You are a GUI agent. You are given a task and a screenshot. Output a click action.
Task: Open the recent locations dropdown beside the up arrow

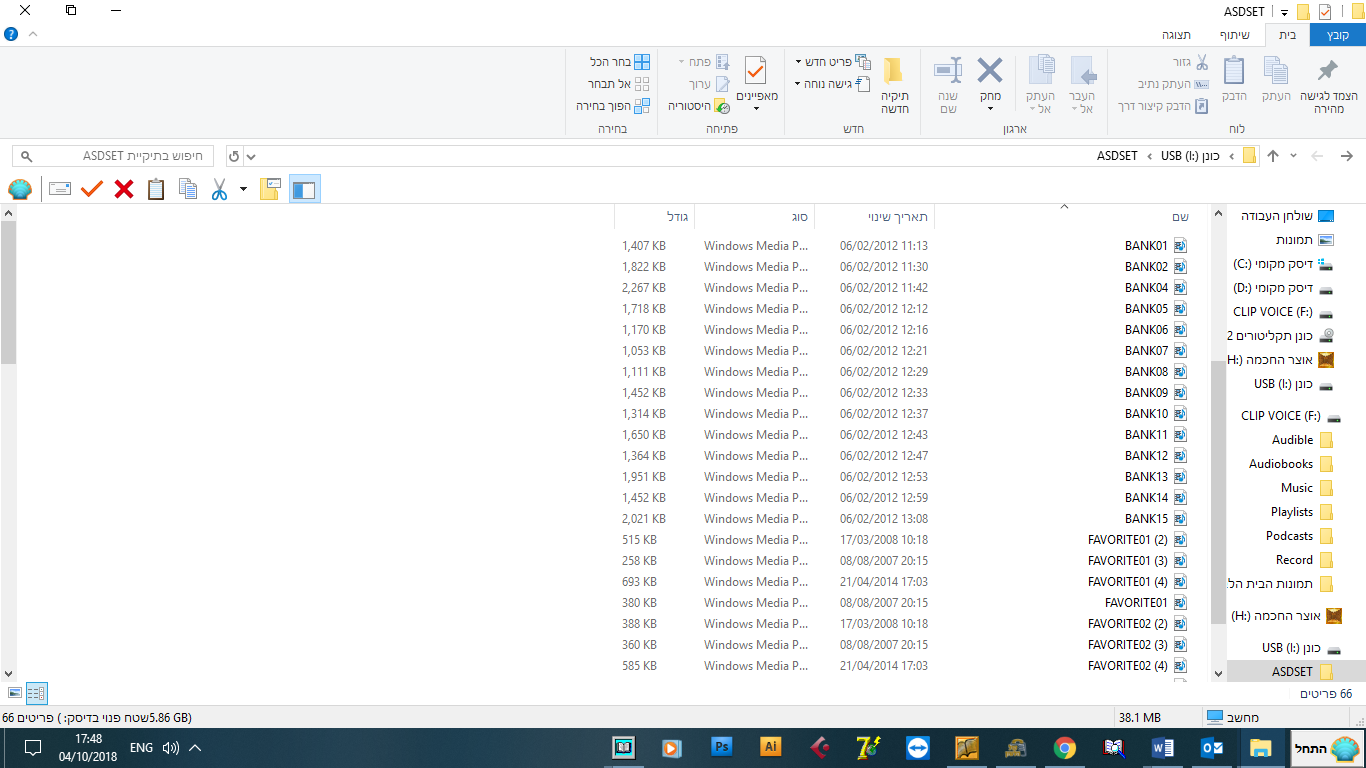coord(1293,156)
